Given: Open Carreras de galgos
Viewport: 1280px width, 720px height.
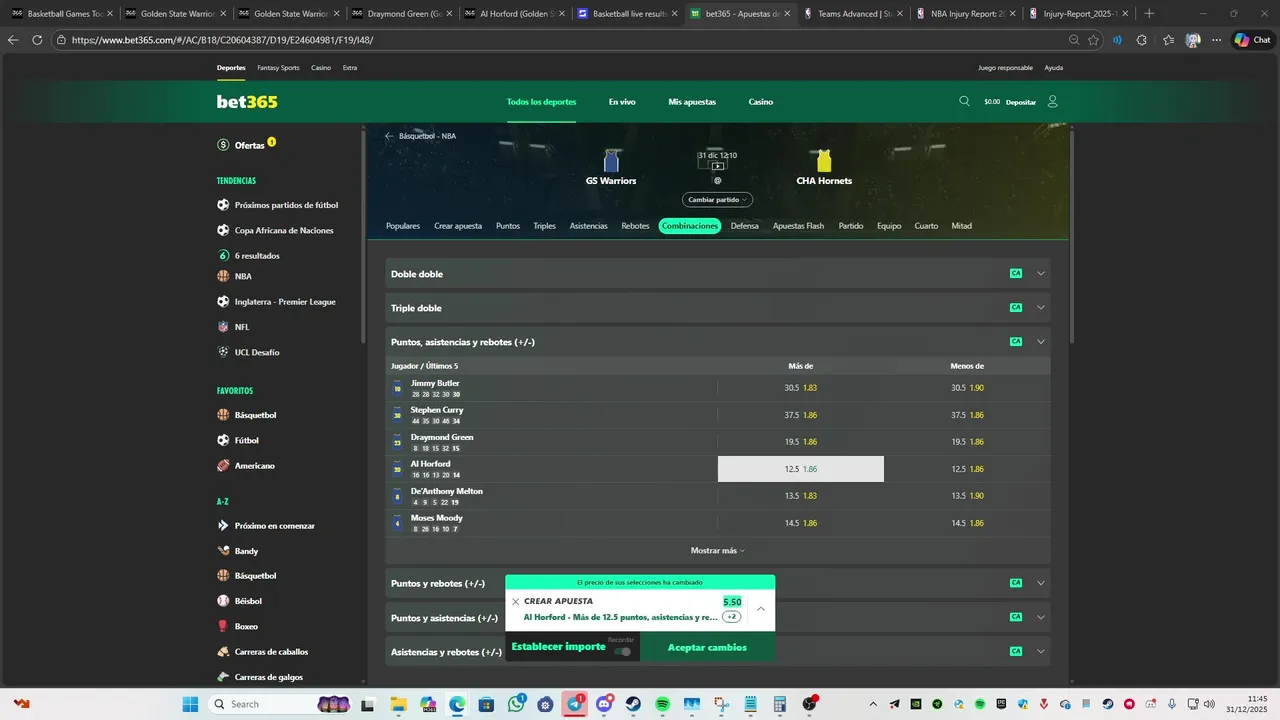Looking at the screenshot, I should pos(260,677).
